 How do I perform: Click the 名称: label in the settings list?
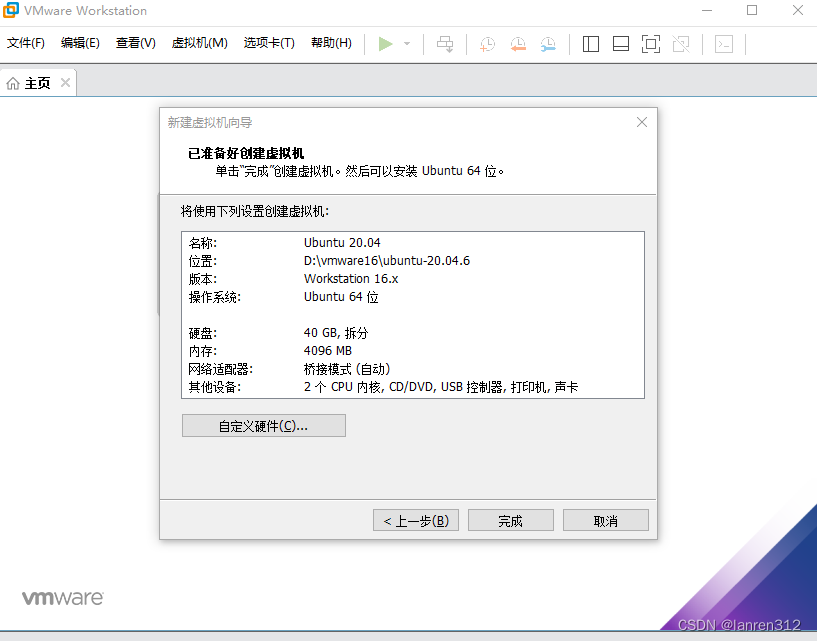(x=203, y=243)
